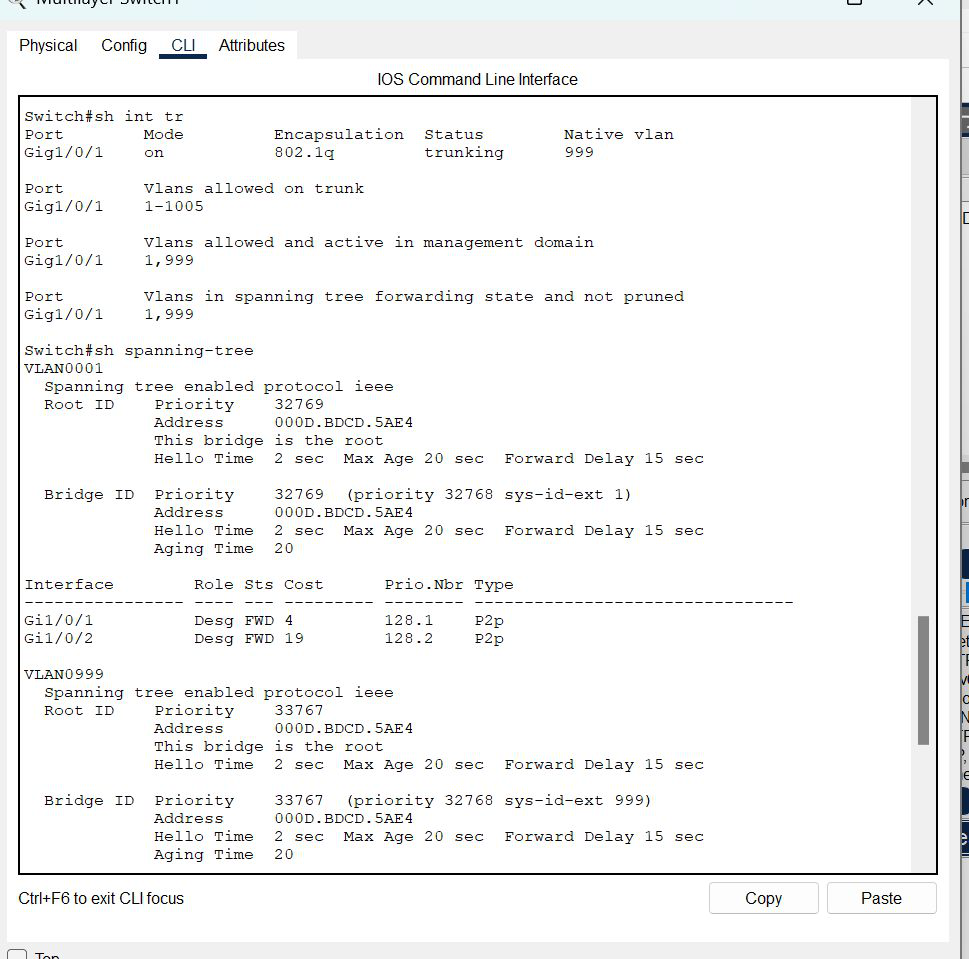The image size is (969, 959).
Task: Click the Gi1/0/2 interface row
Action: [x=264, y=638]
